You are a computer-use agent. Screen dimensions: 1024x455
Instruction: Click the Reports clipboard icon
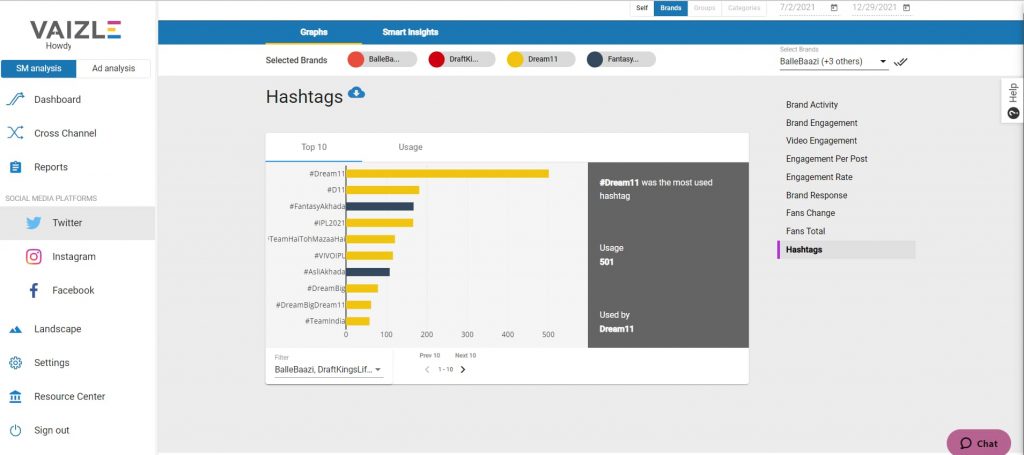click(16, 167)
